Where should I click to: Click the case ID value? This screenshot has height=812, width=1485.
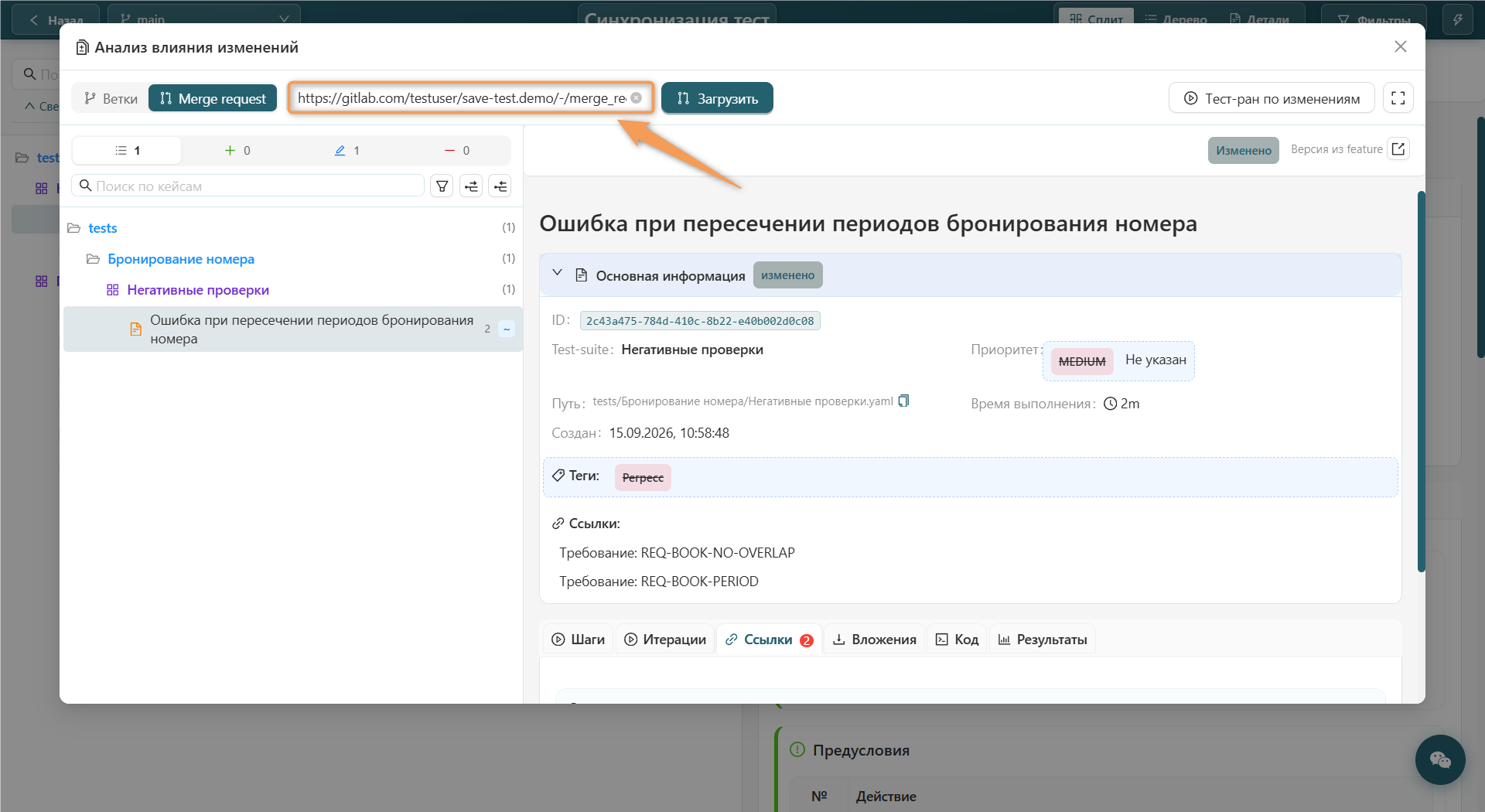[700, 321]
